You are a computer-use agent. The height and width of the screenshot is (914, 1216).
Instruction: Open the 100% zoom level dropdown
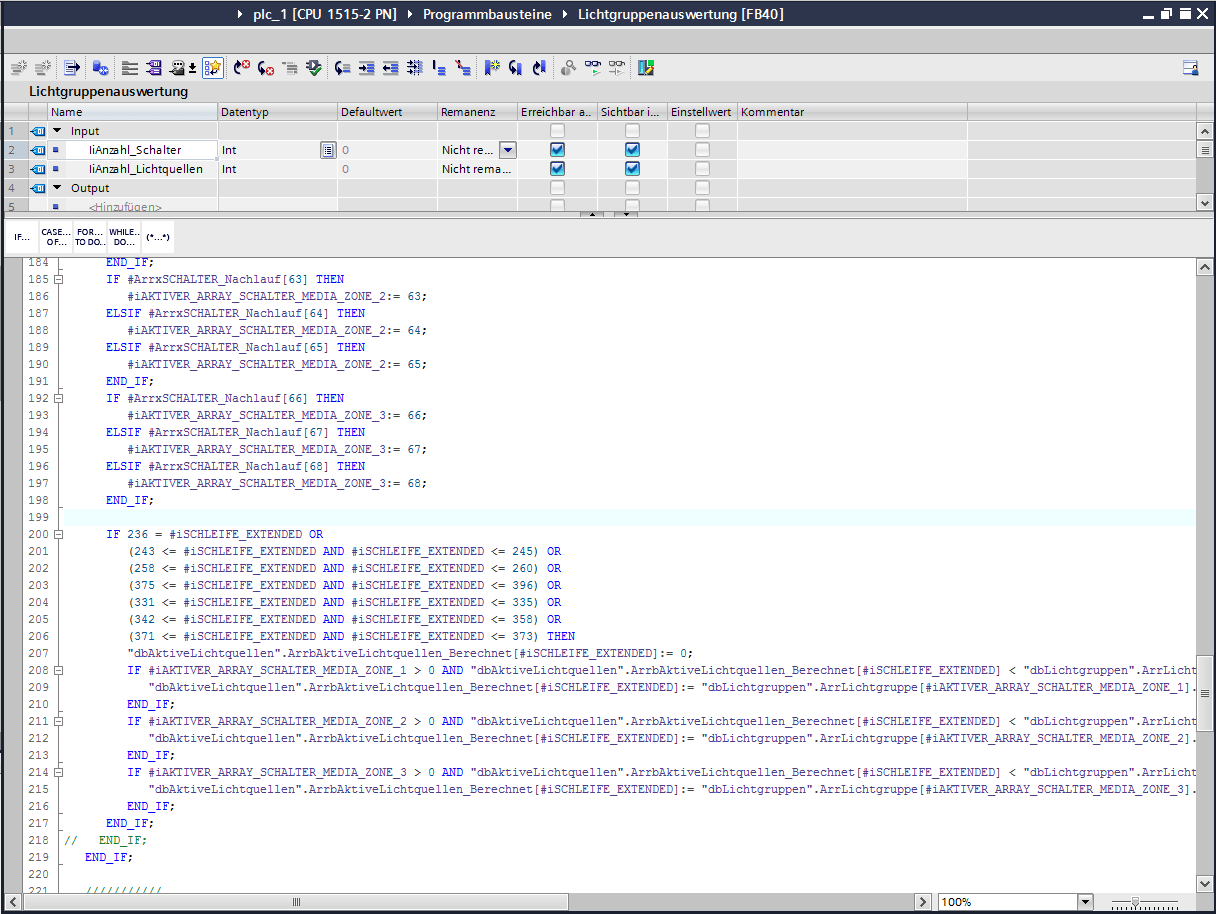tap(1085, 902)
